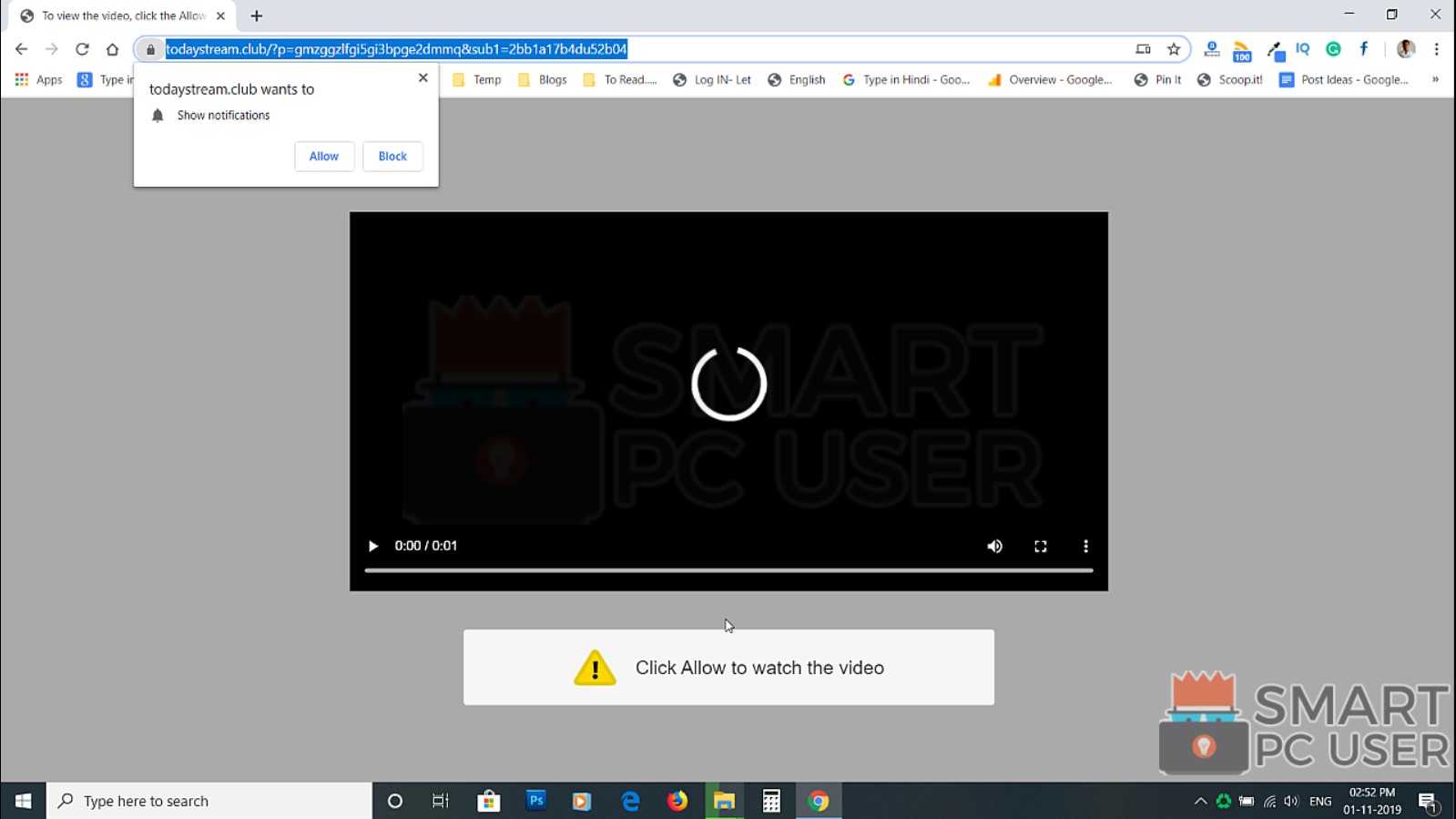Image resolution: width=1456 pixels, height=819 pixels.
Task: Show hidden system tray icons
Action: tap(1200, 801)
